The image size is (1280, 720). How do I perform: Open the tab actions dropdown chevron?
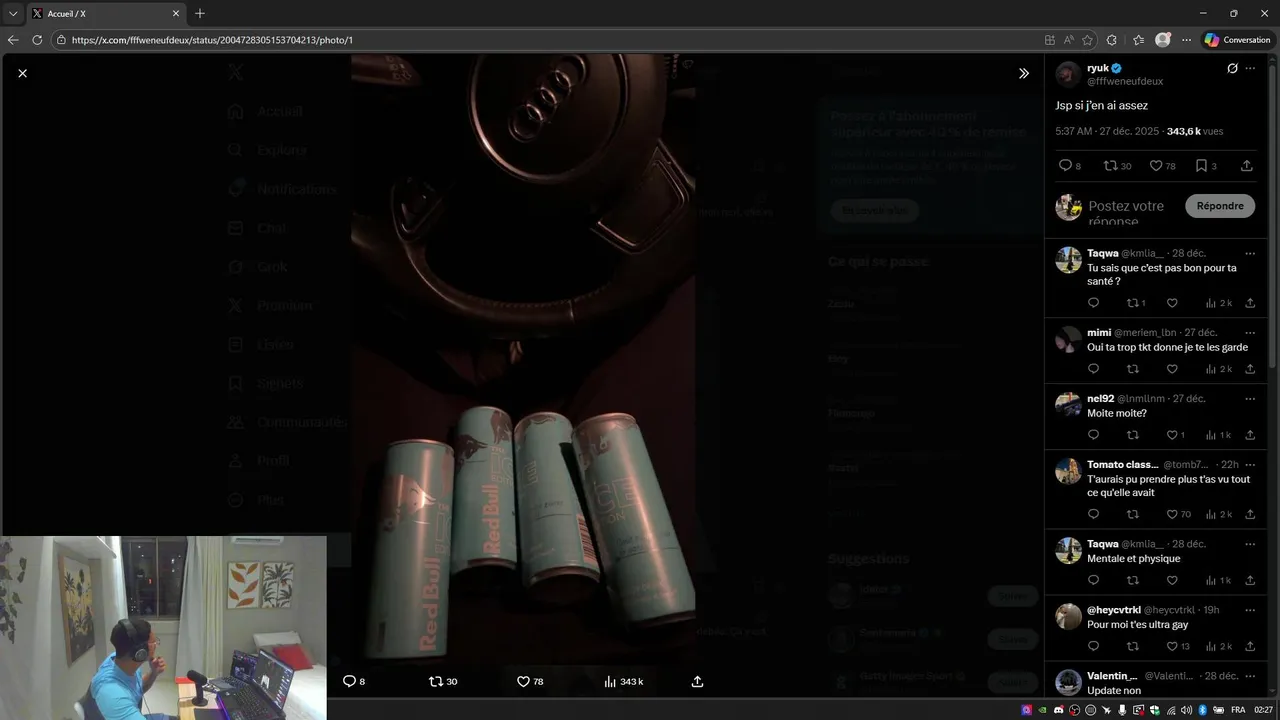[x=12, y=13]
